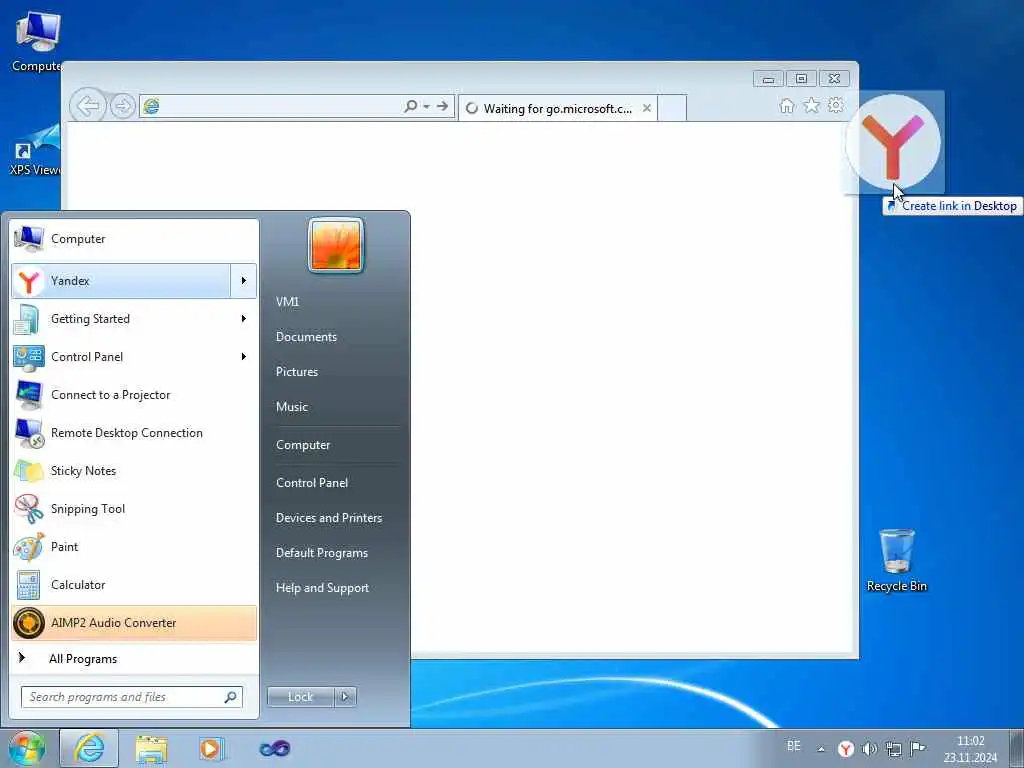Image resolution: width=1024 pixels, height=768 pixels.
Task: Open Computer from Start menu programs list
Action: (134, 239)
